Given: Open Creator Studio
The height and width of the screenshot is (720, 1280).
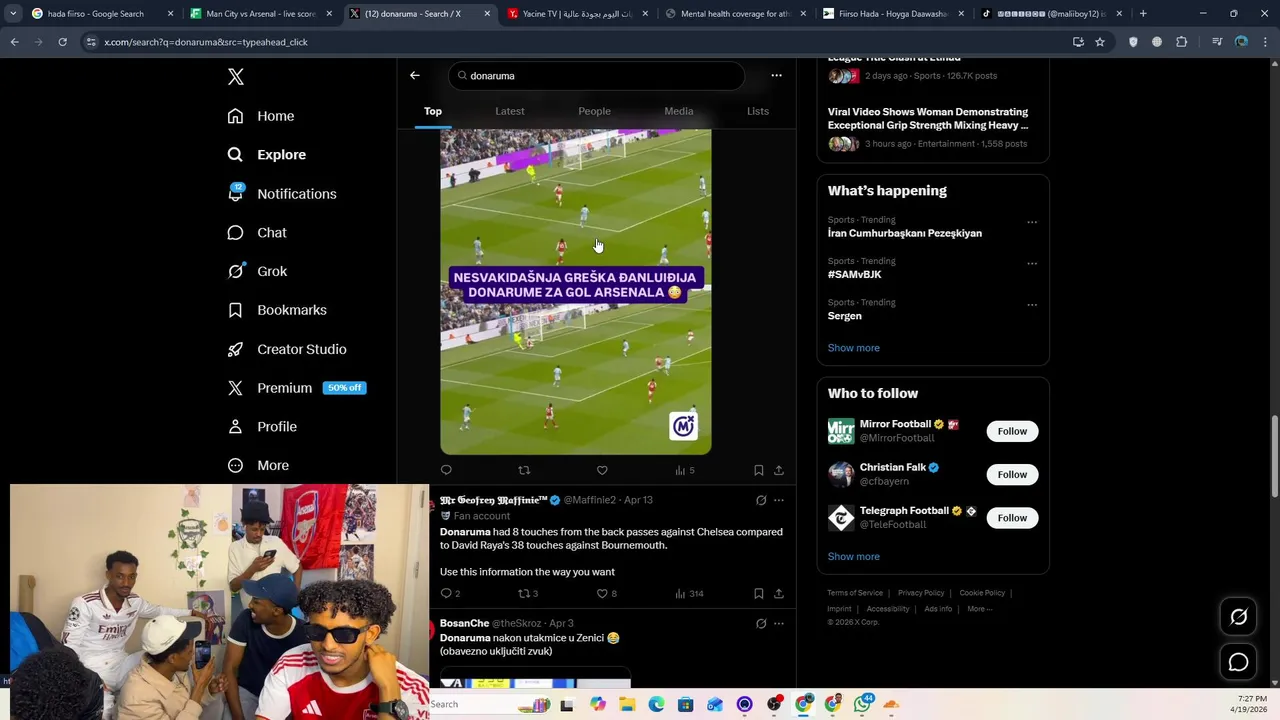Looking at the screenshot, I should point(287,349).
